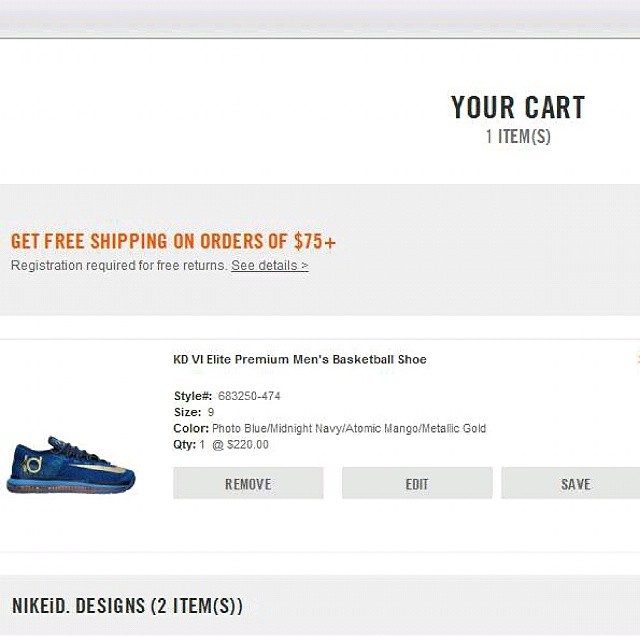Click the $75+ amount in shipping headline
640x640 pixels.
(x=314, y=242)
